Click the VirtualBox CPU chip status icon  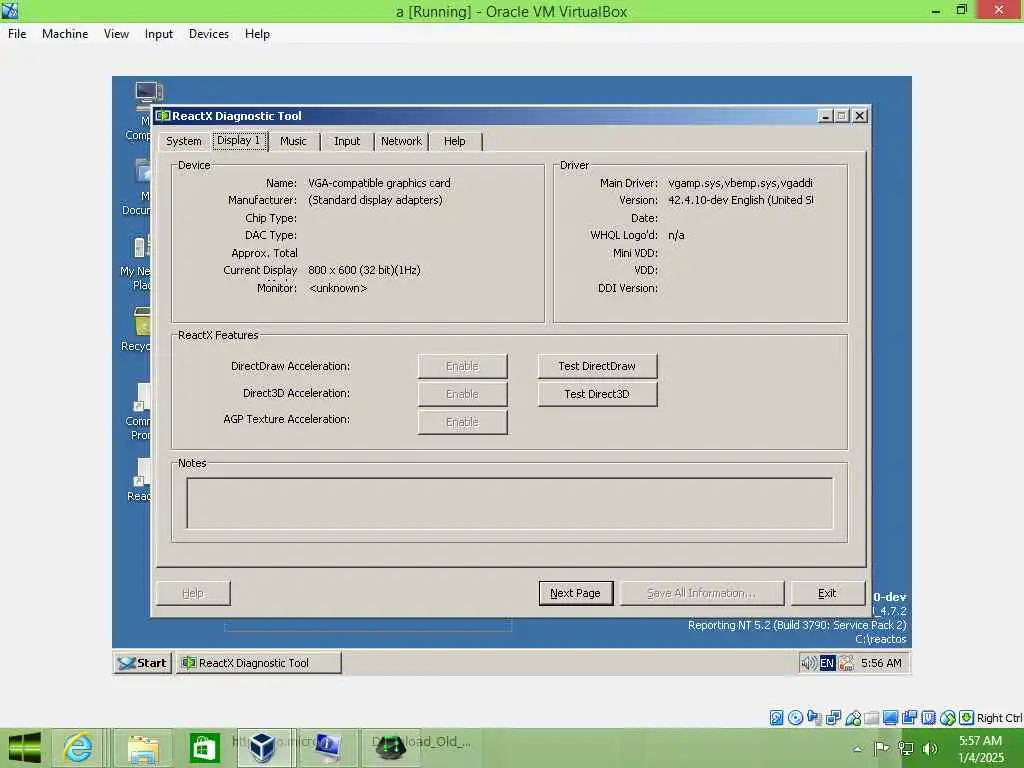pyautogui.click(x=929, y=718)
